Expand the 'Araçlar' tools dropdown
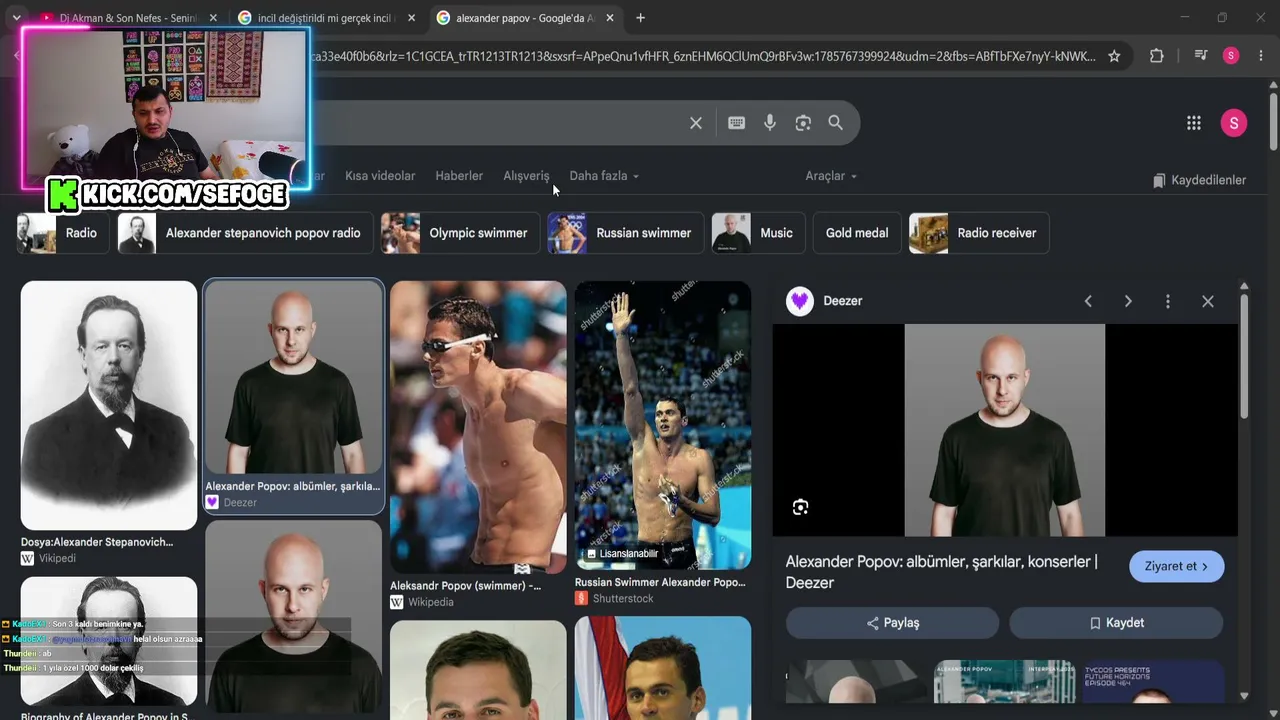The image size is (1280, 720). pos(831,176)
